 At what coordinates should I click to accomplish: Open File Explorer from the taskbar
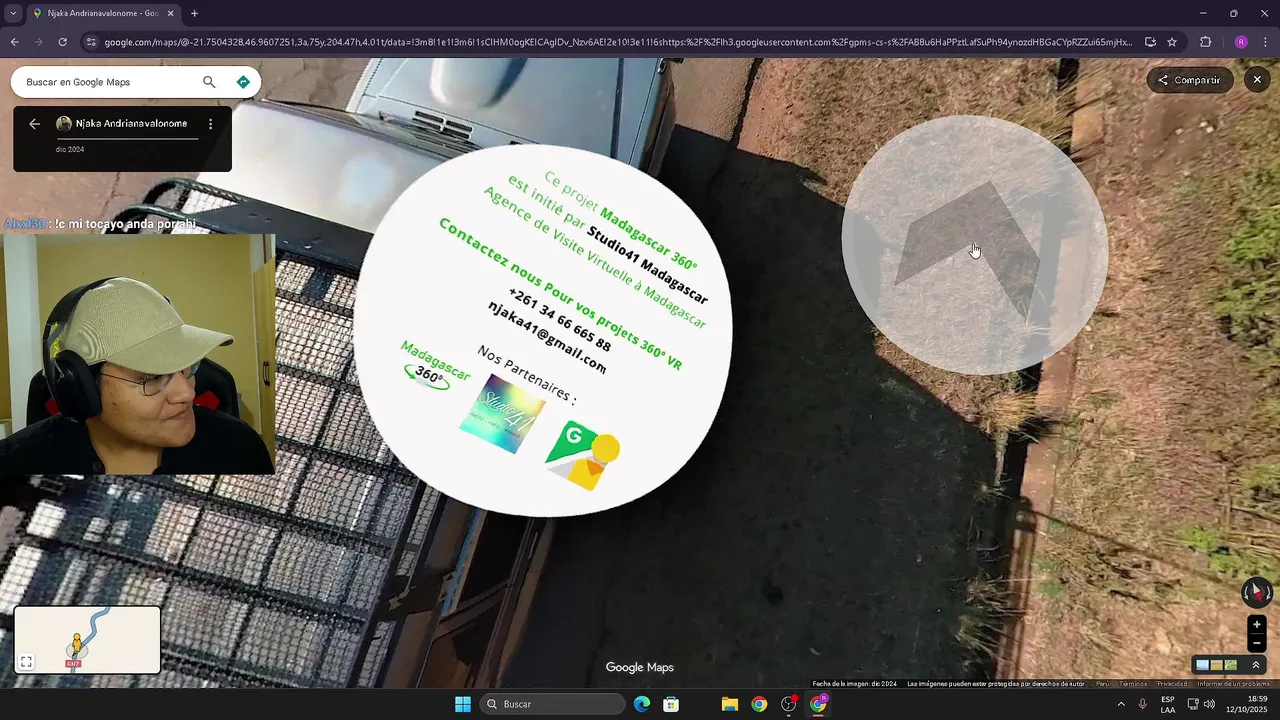(729, 704)
